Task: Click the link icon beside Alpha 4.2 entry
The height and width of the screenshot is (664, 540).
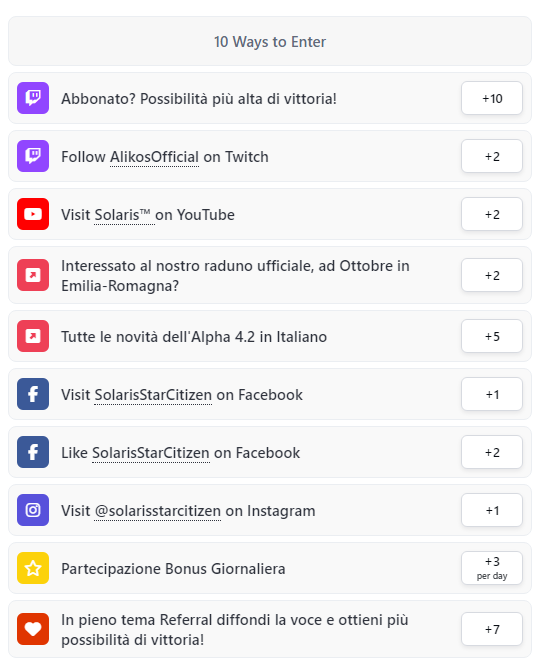Action: click(33, 336)
